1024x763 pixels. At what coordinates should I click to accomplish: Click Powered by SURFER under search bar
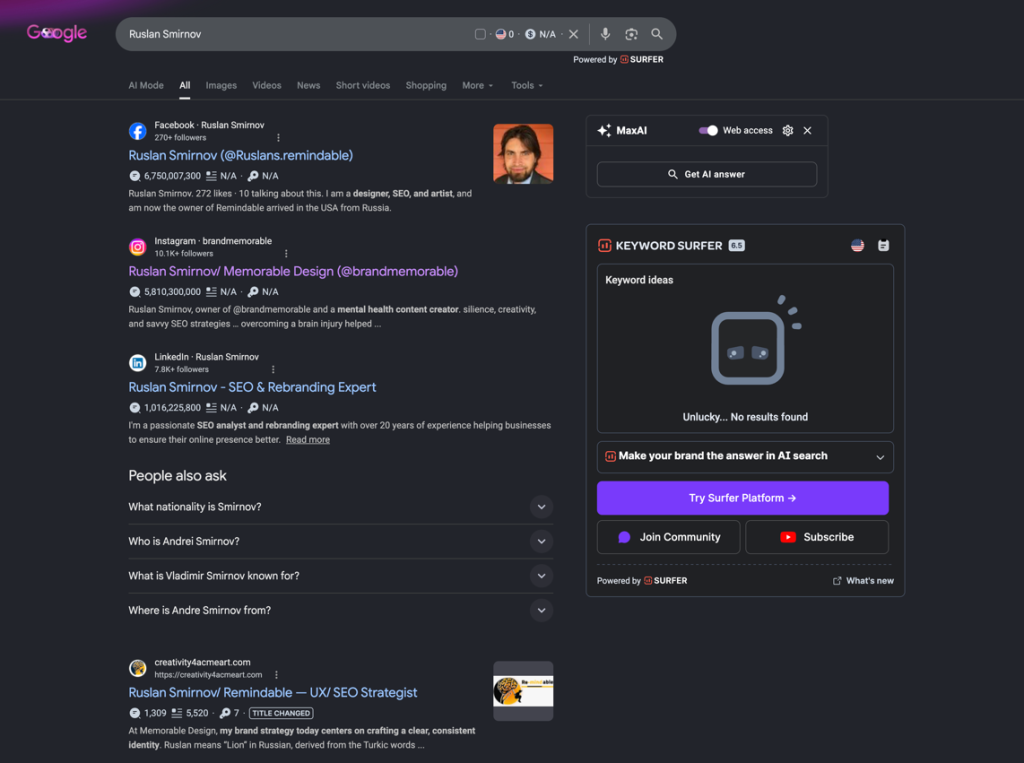[x=618, y=59]
